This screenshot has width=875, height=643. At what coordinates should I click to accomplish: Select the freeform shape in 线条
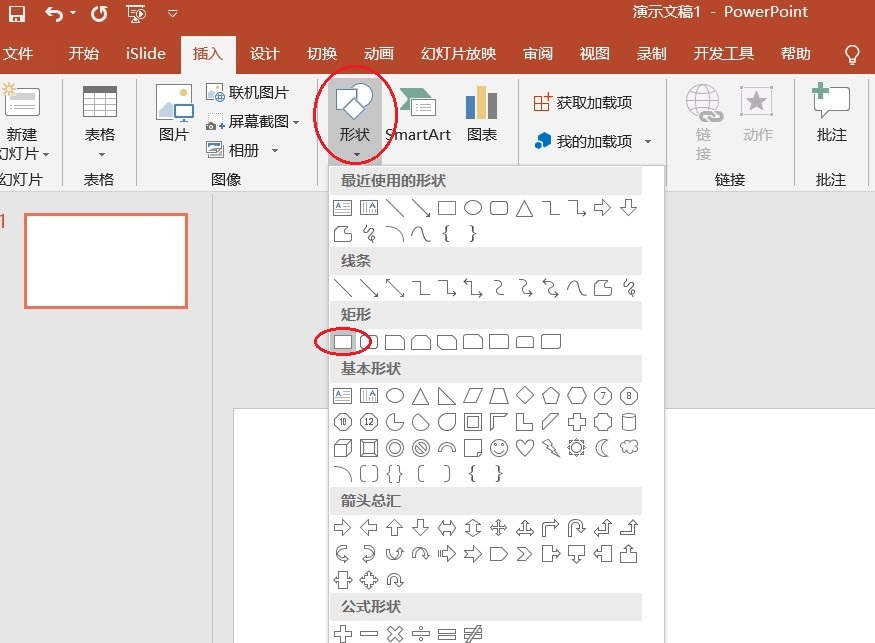coord(603,288)
